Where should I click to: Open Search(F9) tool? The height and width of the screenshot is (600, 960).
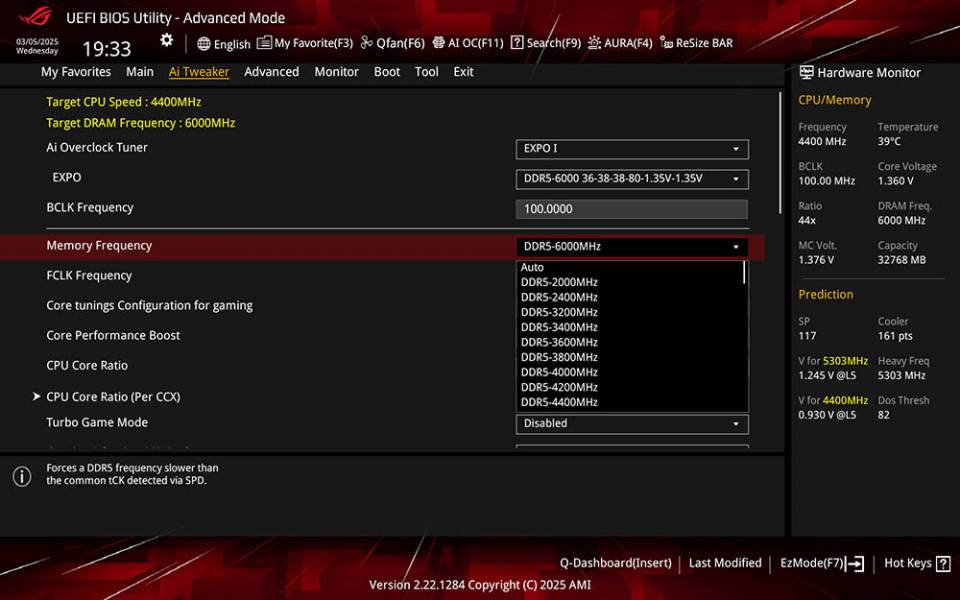click(553, 43)
